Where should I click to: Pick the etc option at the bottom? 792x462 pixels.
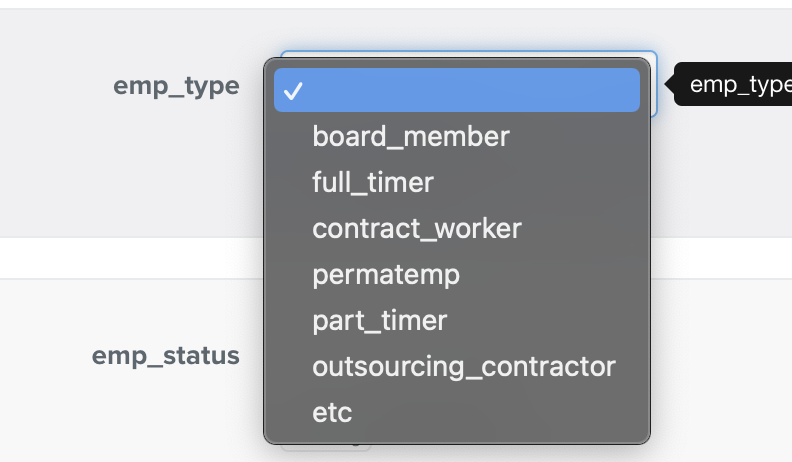[332, 412]
